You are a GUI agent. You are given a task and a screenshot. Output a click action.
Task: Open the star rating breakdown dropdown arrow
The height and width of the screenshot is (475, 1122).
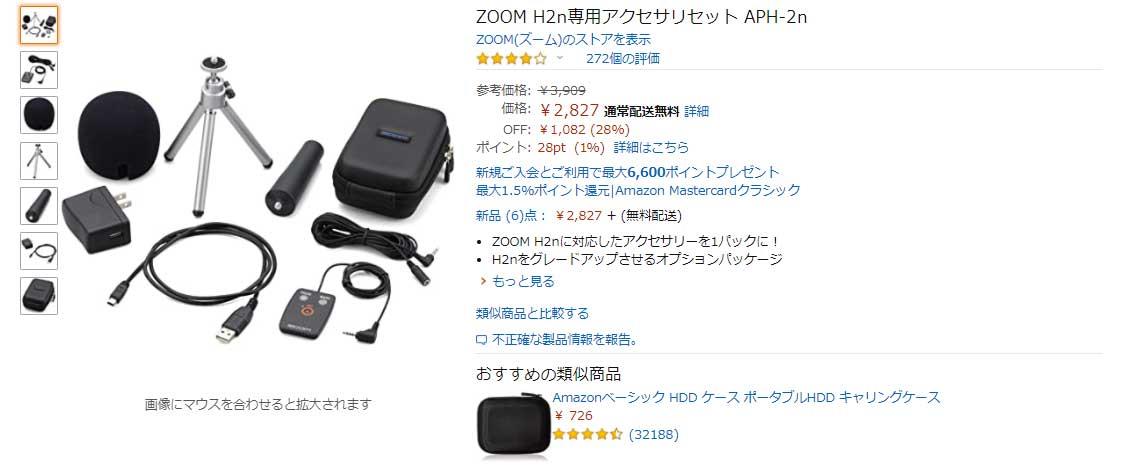click(560, 59)
